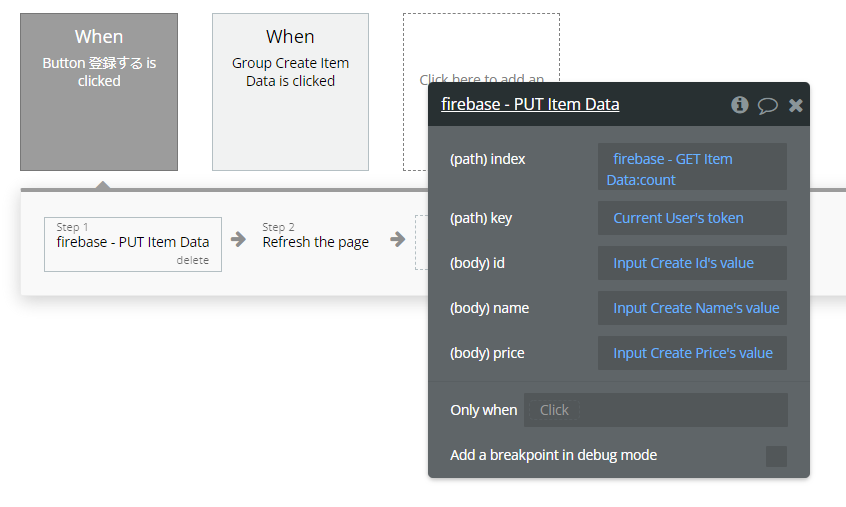This screenshot has height=507, width=846.
Task: Click the Only when condition field
Action: pyautogui.click(x=655, y=410)
